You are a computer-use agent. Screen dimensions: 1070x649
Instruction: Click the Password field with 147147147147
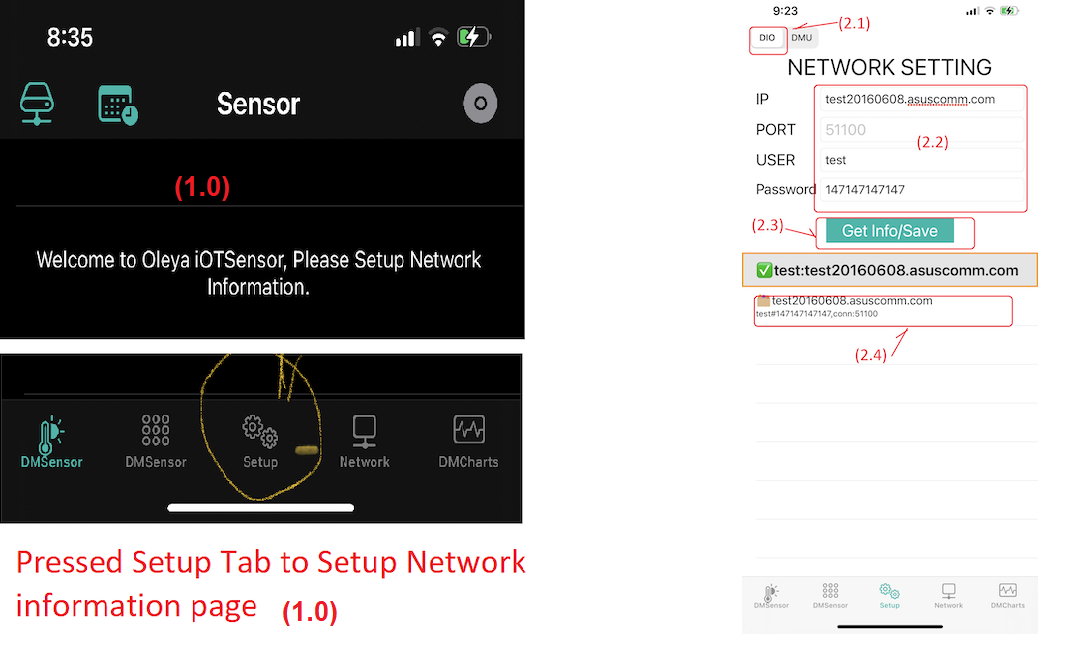click(x=922, y=190)
